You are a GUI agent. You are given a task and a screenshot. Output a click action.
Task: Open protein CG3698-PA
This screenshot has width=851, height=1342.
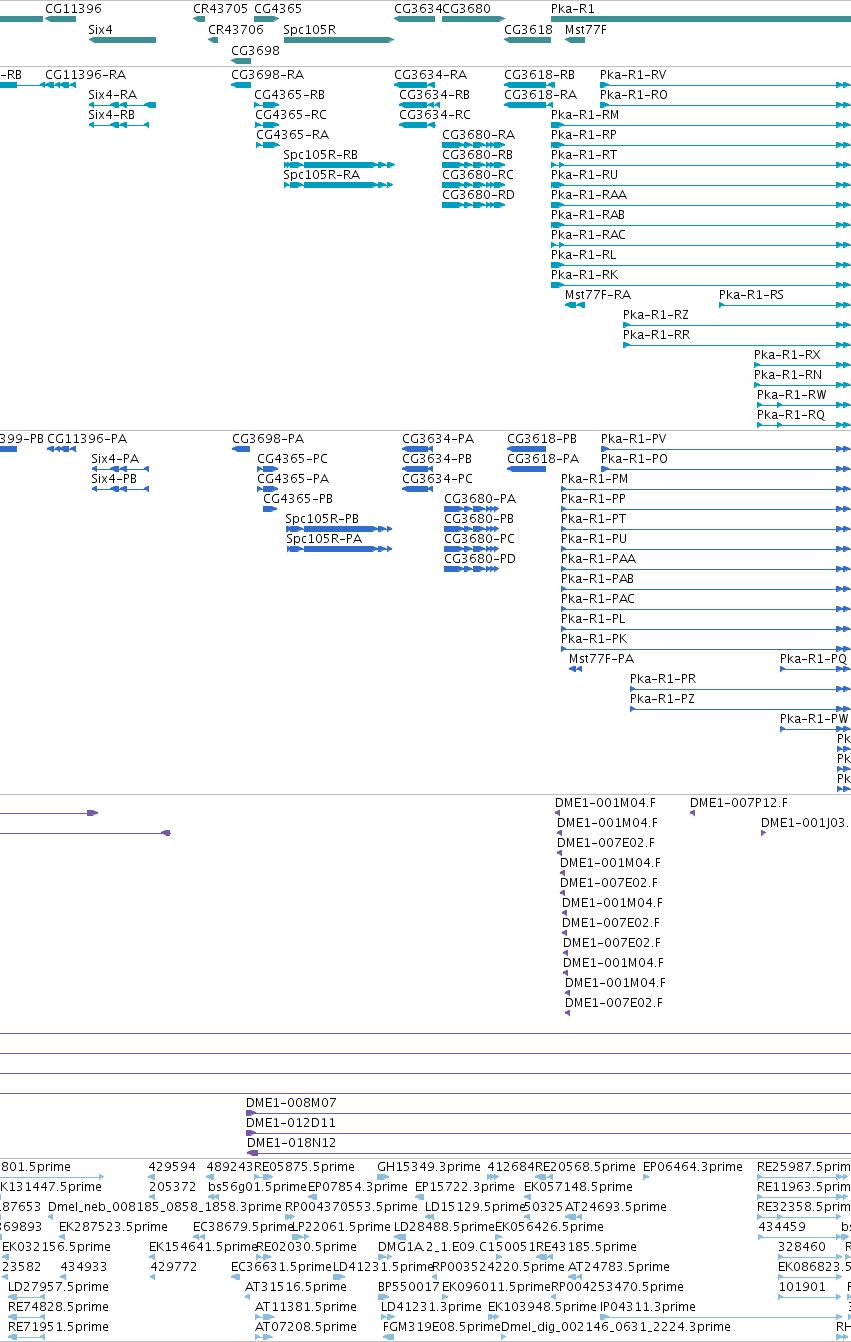point(268,439)
